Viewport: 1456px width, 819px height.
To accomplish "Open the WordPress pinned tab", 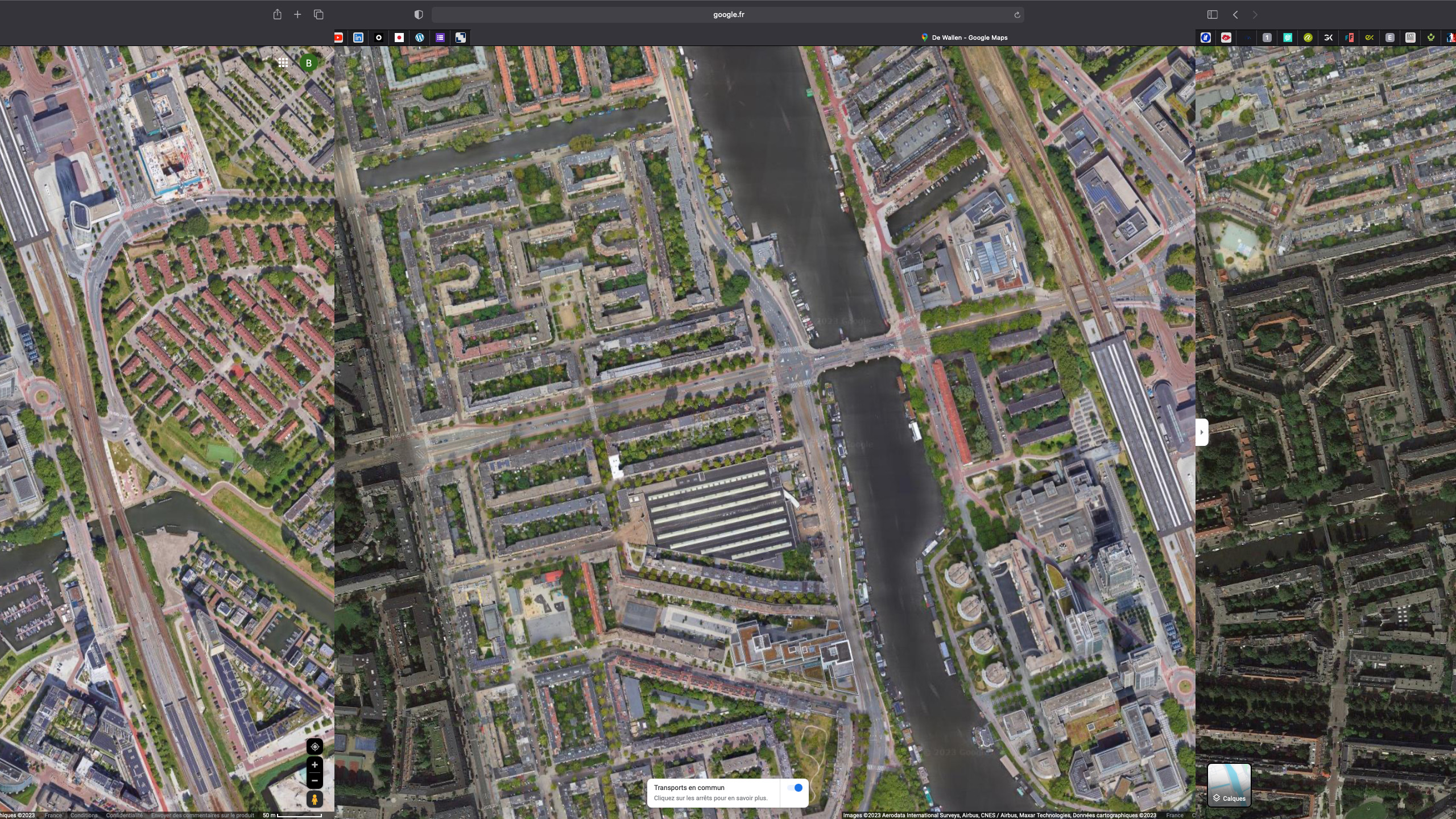I will tap(420, 38).
